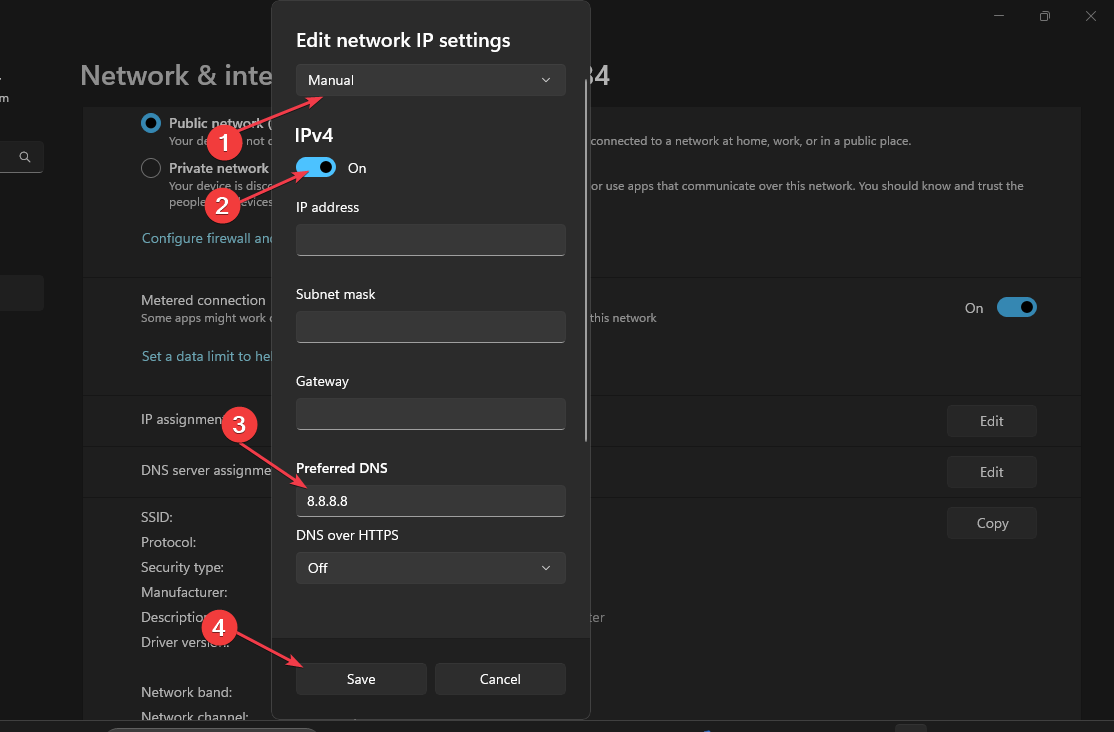
Task: Click Edit next to IP assignment
Action: click(991, 421)
